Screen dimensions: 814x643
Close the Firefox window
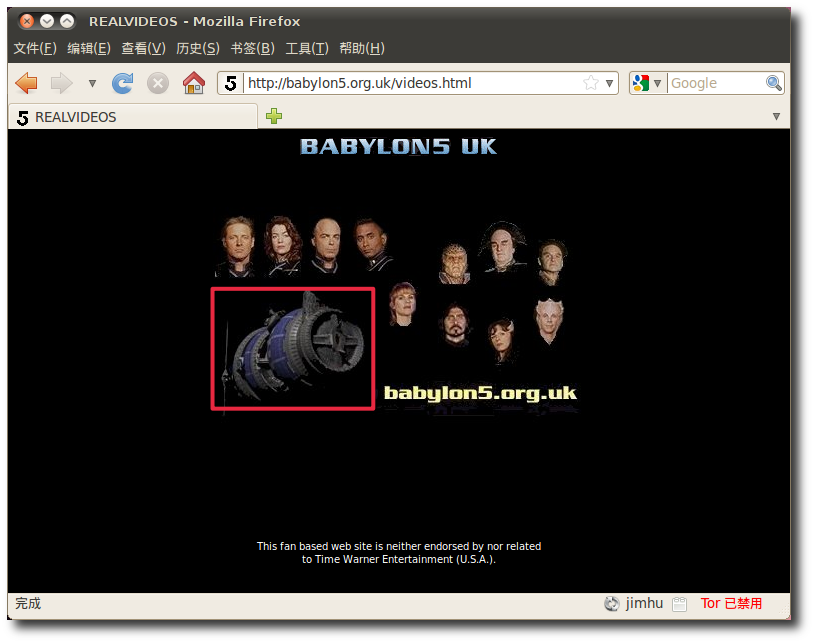(x=27, y=21)
